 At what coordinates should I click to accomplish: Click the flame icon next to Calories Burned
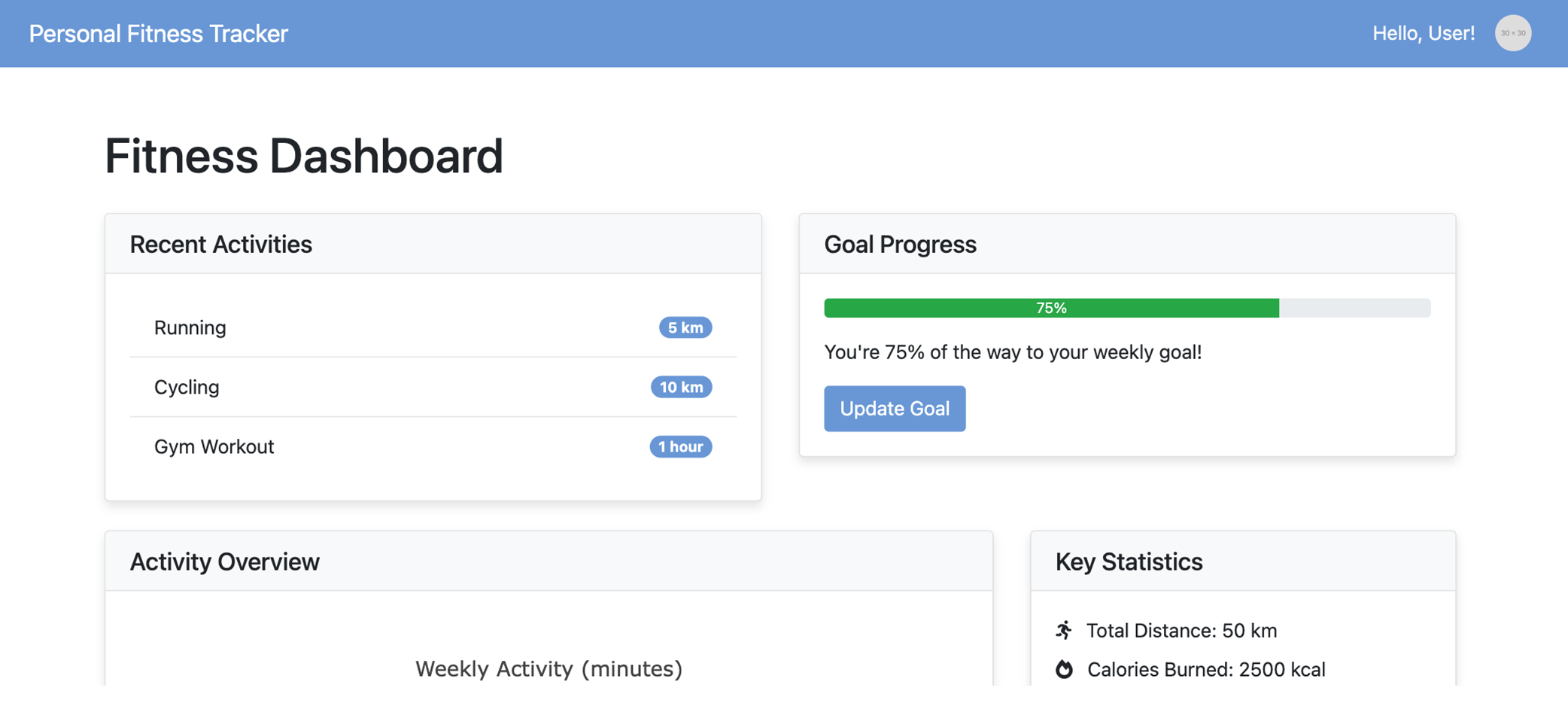[1064, 669]
